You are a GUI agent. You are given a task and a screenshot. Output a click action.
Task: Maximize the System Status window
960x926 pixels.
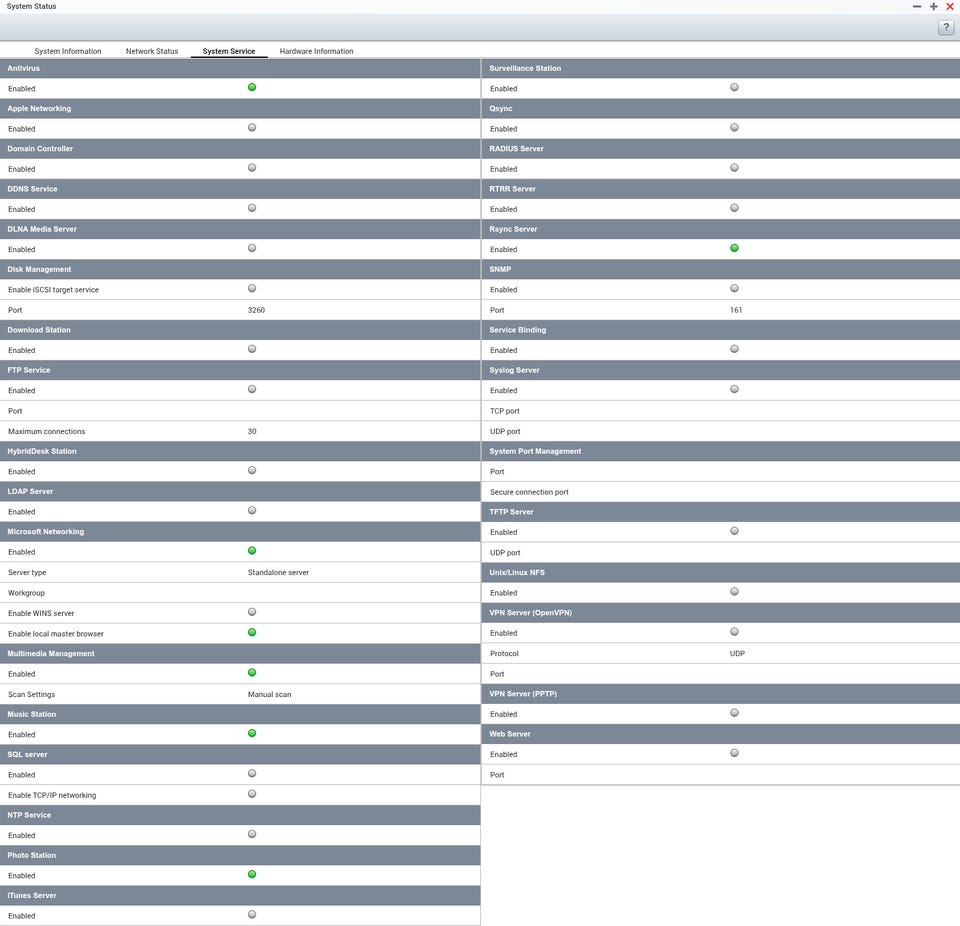(933, 6)
